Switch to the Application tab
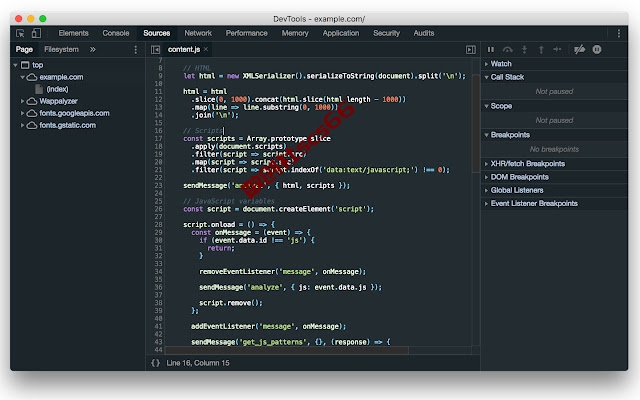The image size is (640, 400). coord(341,33)
